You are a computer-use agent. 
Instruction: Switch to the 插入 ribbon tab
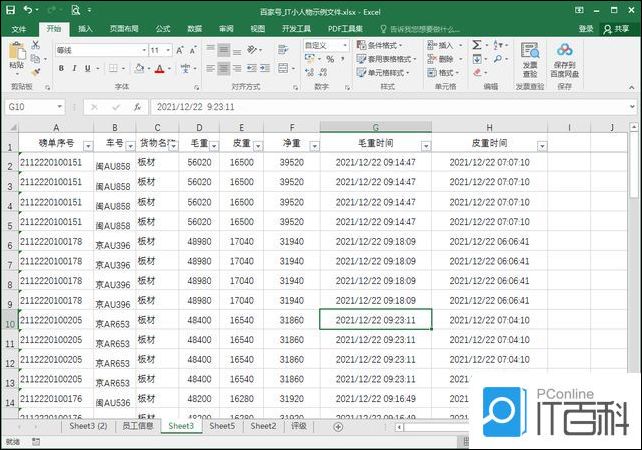[86, 29]
